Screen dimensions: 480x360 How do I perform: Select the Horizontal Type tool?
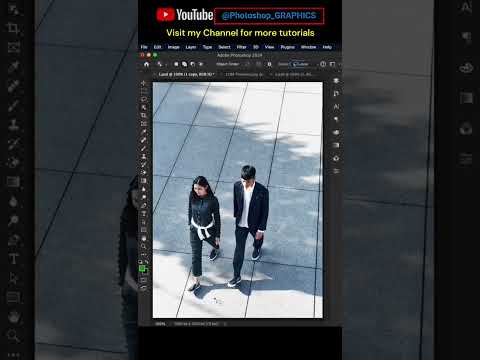(x=144, y=213)
